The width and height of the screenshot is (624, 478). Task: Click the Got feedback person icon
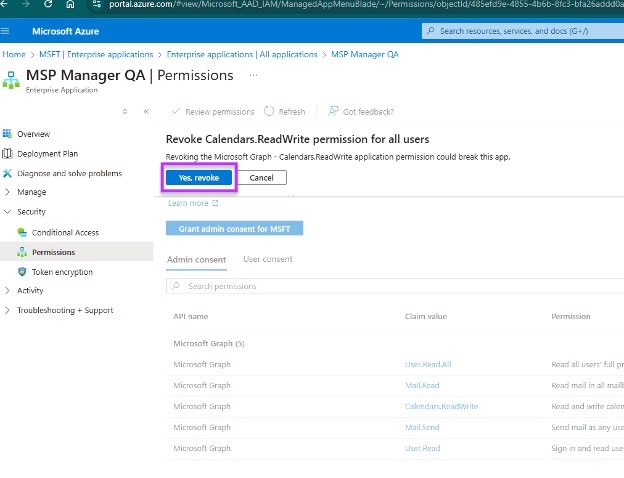click(333, 111)
